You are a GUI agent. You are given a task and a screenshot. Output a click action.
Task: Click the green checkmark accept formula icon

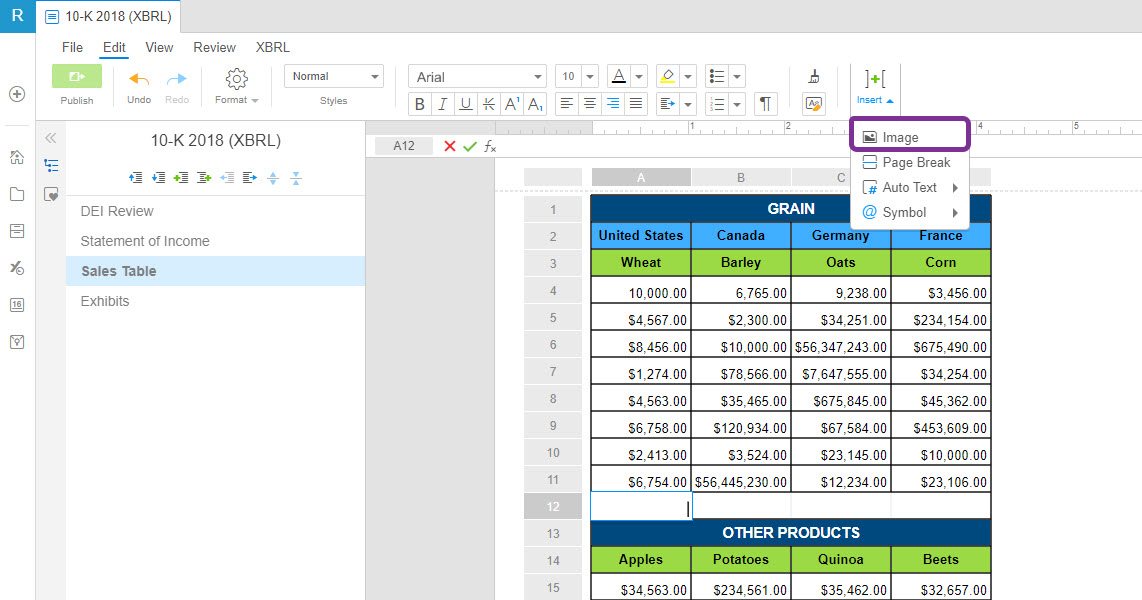(469, 146)
